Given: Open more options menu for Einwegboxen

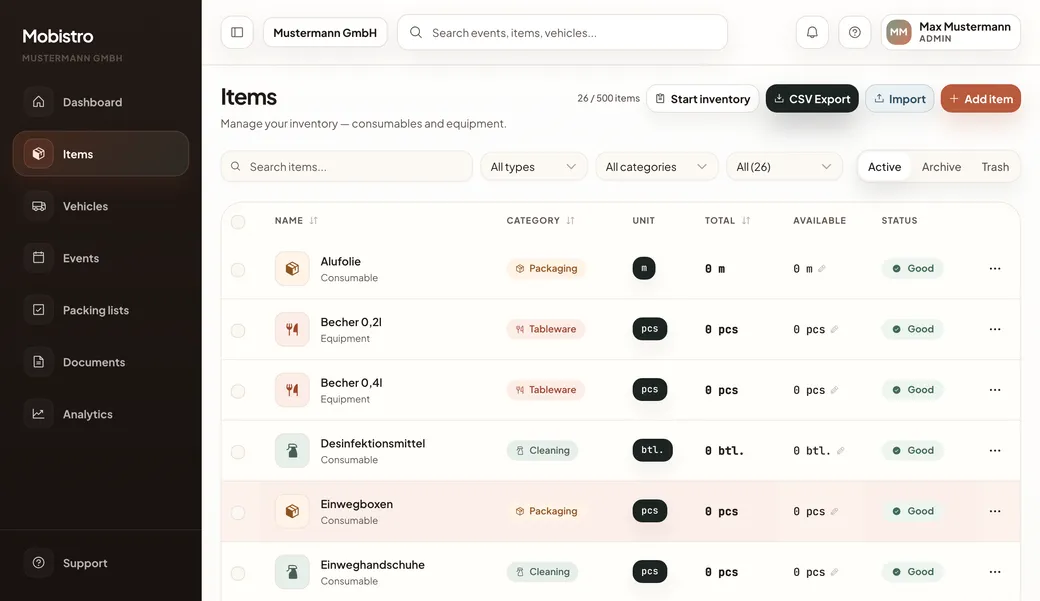Looking at the screenshot, I should pyautogui.click(x=995, y=511).
